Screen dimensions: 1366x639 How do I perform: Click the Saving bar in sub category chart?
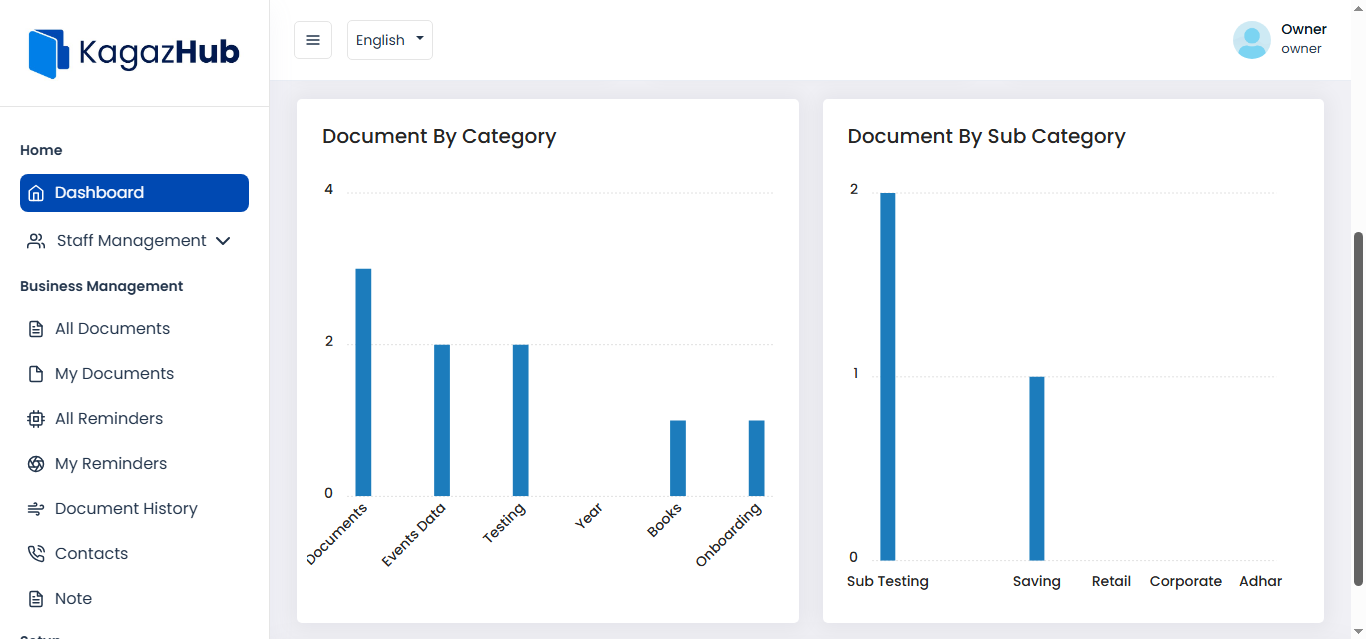point(1036,468)
